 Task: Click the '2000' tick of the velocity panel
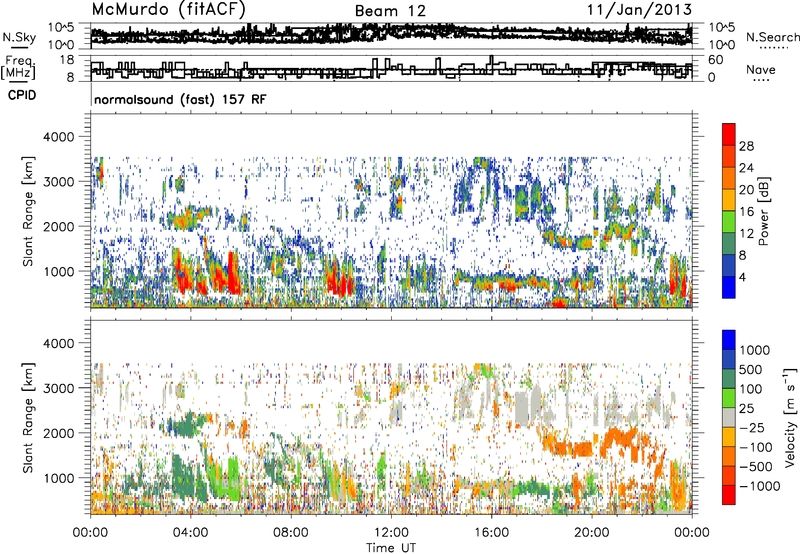point(59,433)
